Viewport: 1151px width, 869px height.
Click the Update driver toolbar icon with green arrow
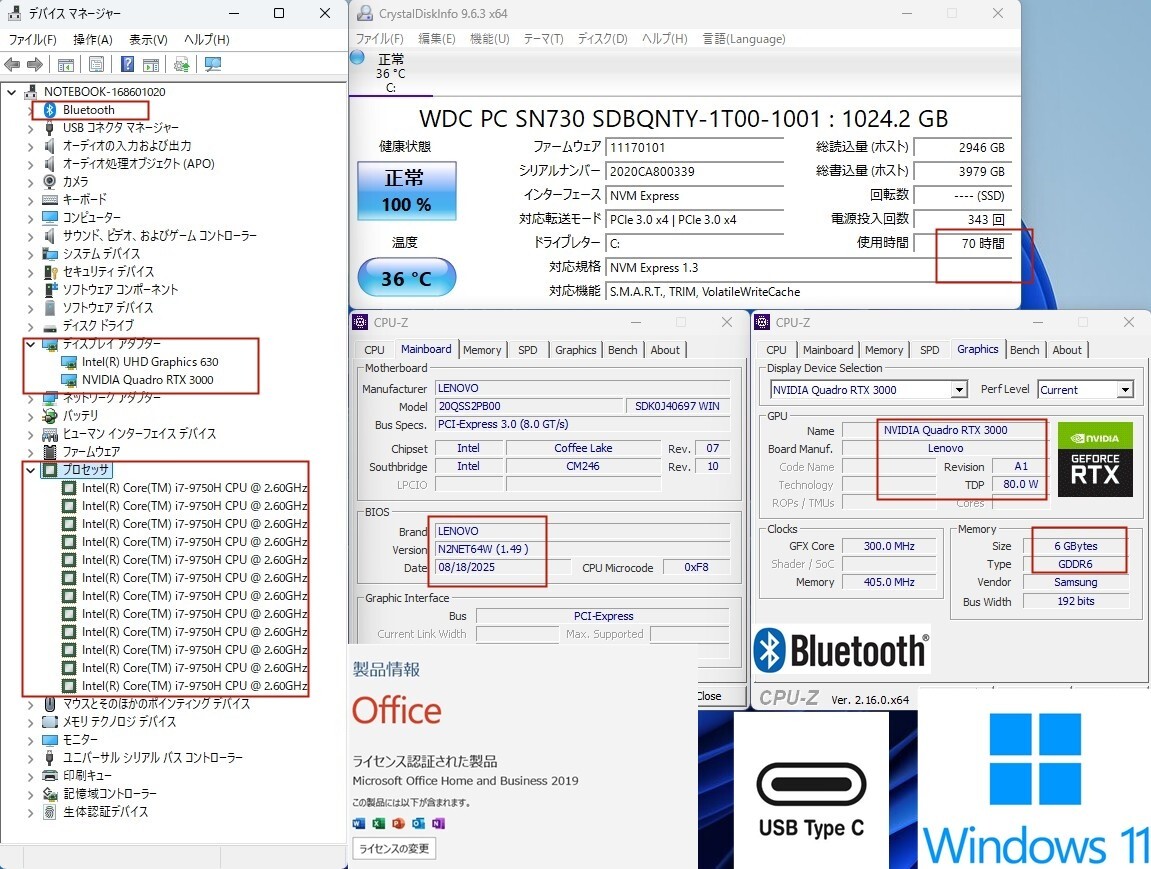point(182,65)
